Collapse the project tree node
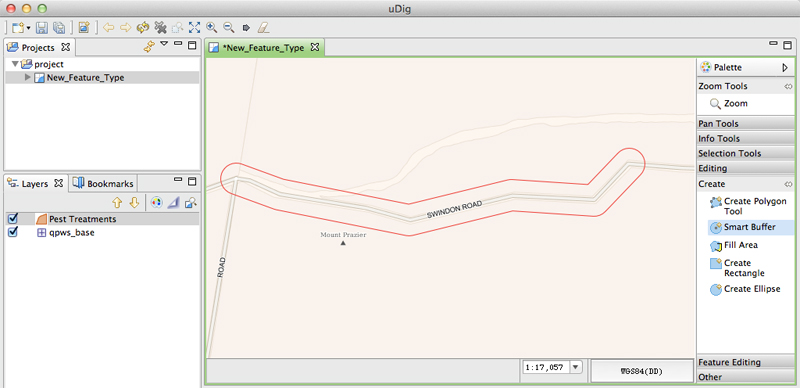 pyautogui.click(x=15, y=64)
